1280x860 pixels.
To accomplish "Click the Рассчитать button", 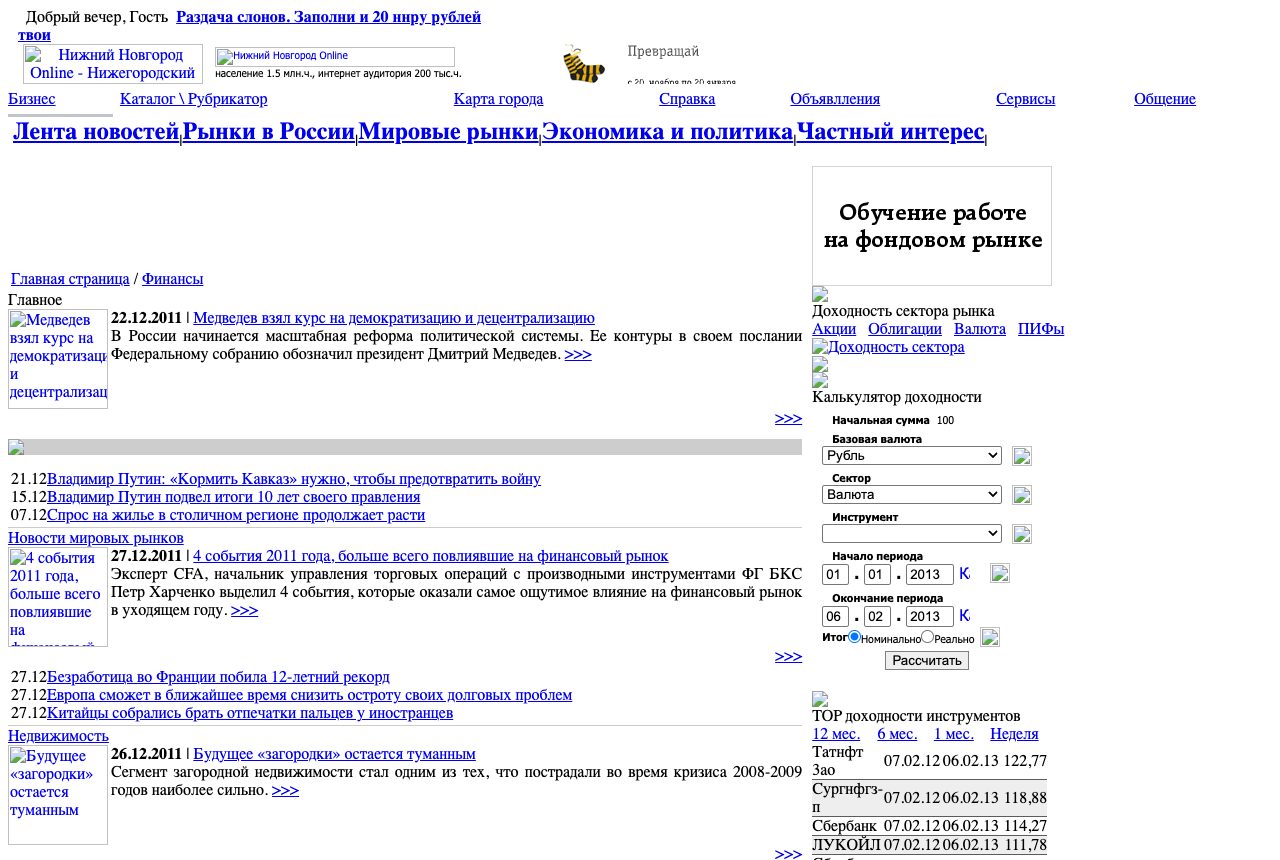I will tap(927, 661).
